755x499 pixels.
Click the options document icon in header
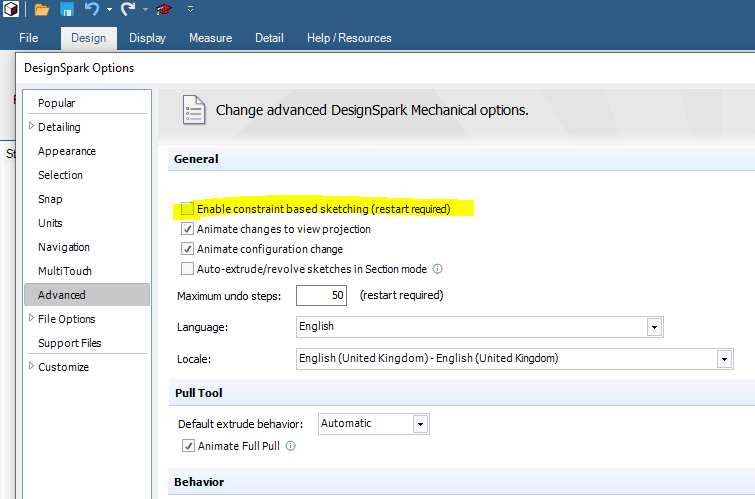194,110
